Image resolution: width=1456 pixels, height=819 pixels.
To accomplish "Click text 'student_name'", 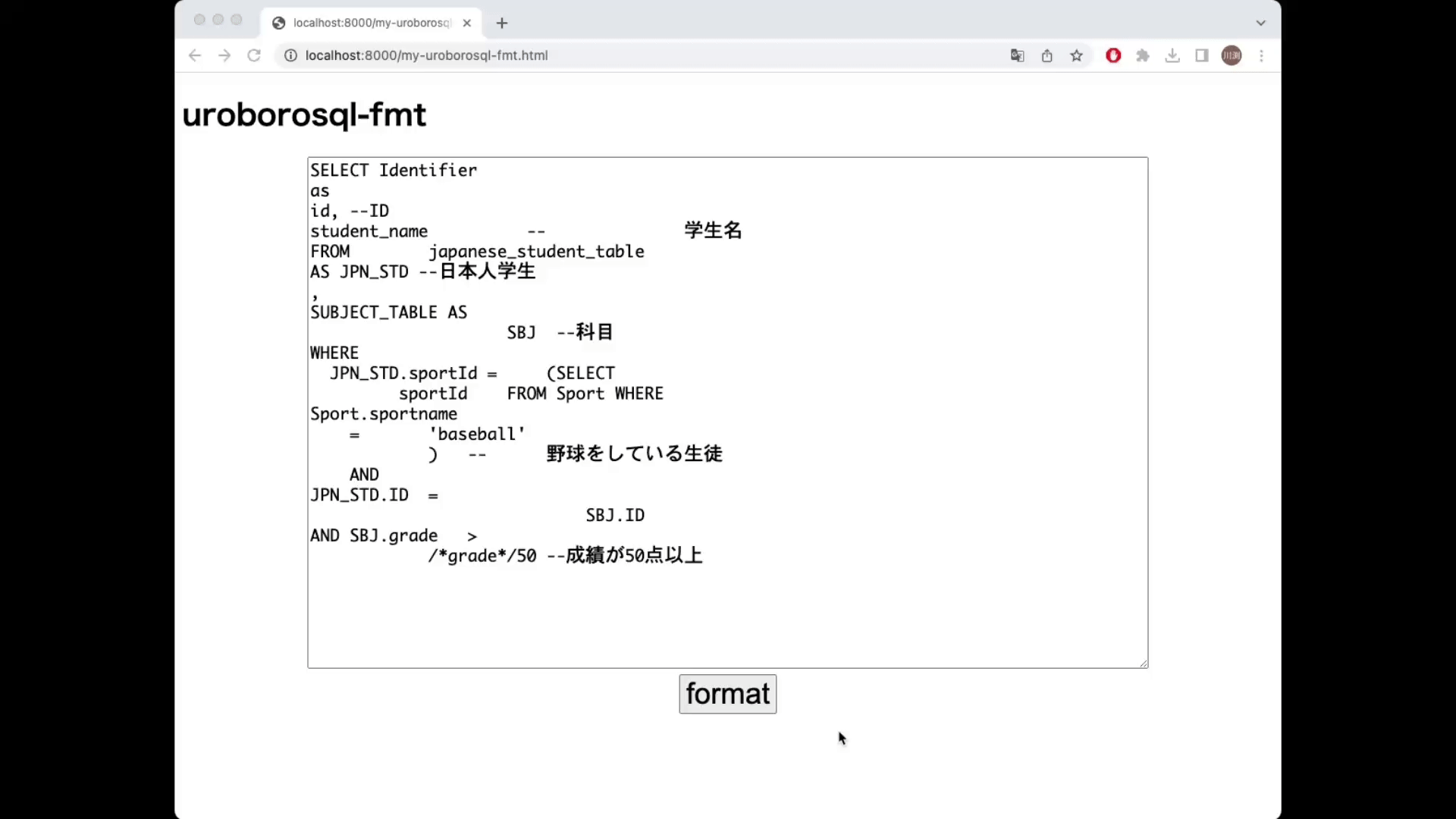I will [369, 231].
